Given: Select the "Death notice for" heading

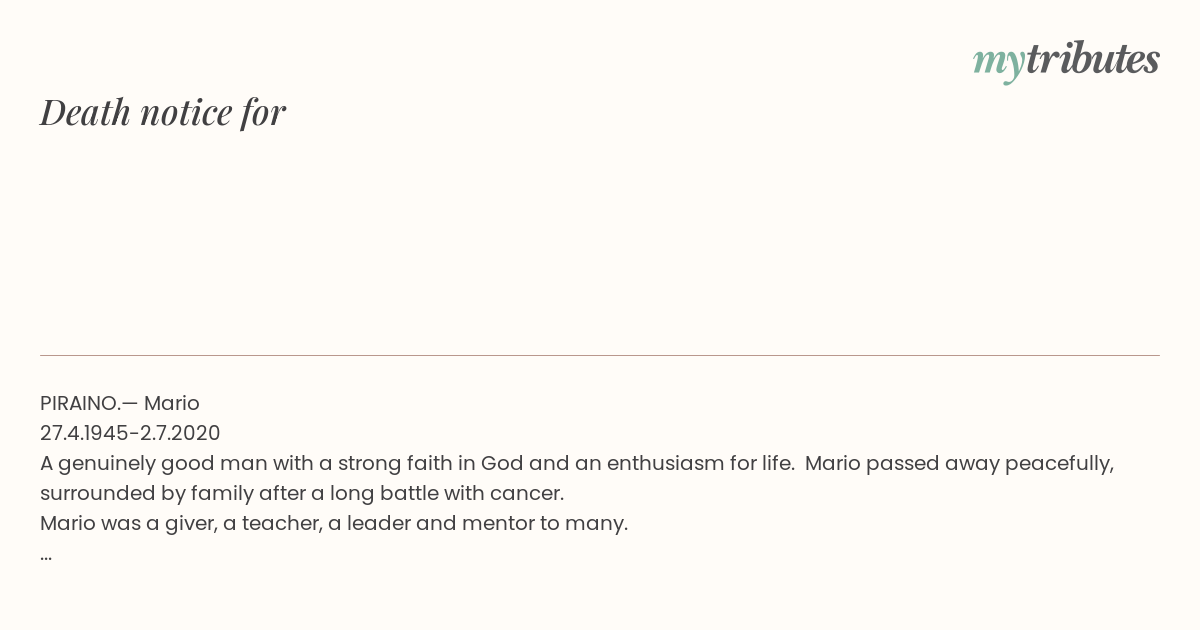Looking at the screenshot, I should 163,112.
